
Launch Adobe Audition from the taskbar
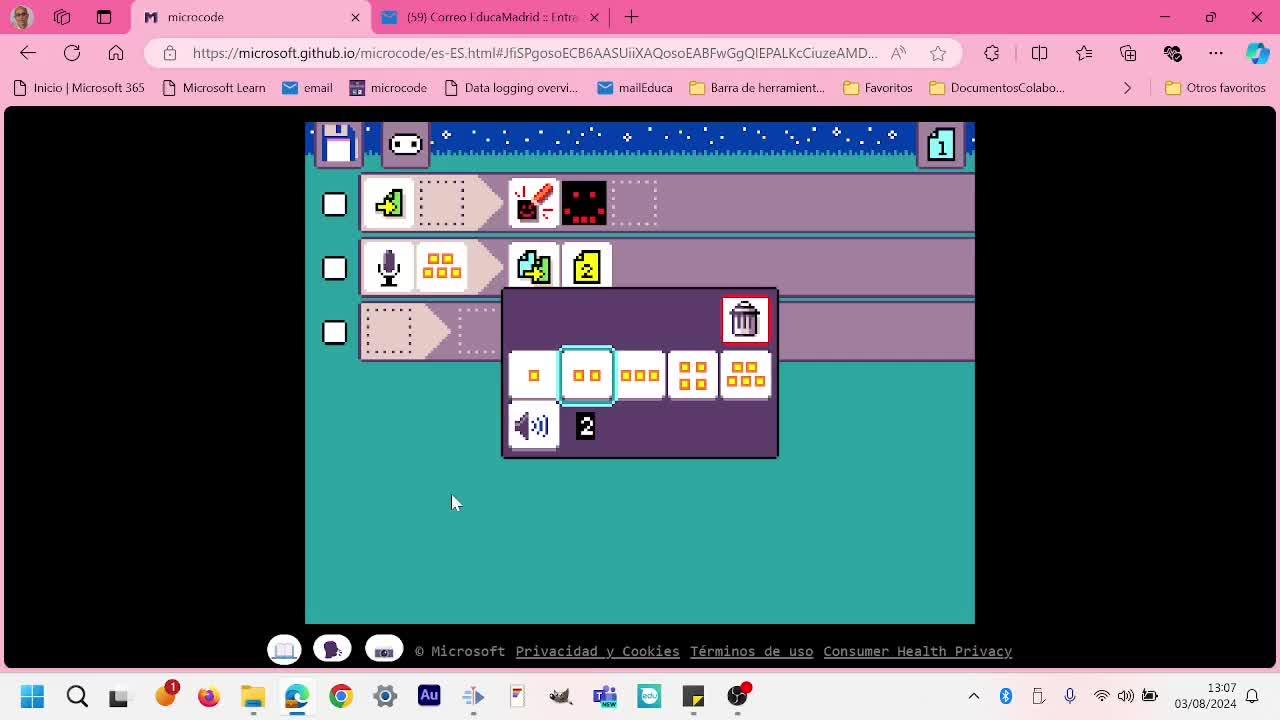pyautogui.click(x=429, y=696)
